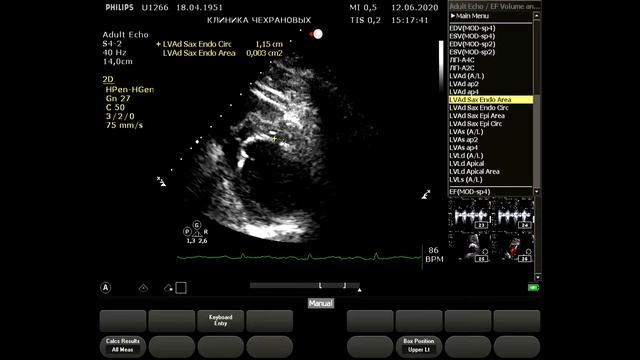Click the Manual mode label
Image resolution: width=640 pixels, height=360 pixels.
coord(320,303)
